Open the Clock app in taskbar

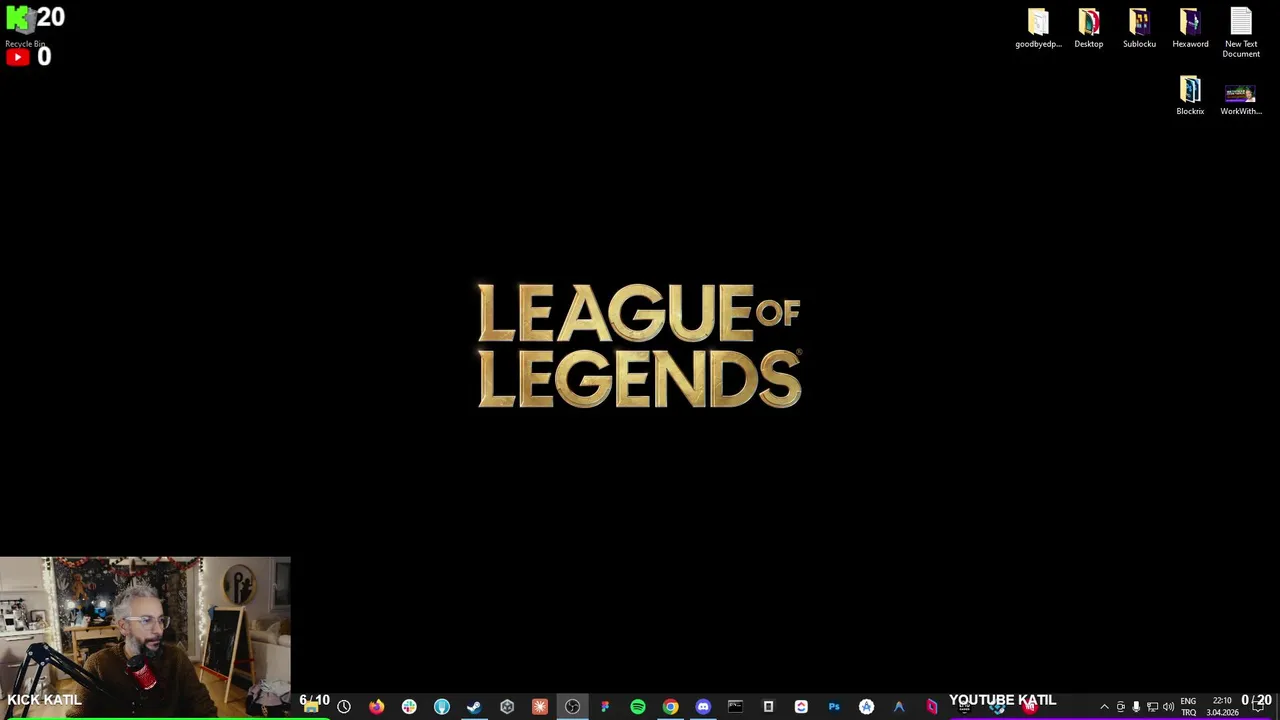344,707
